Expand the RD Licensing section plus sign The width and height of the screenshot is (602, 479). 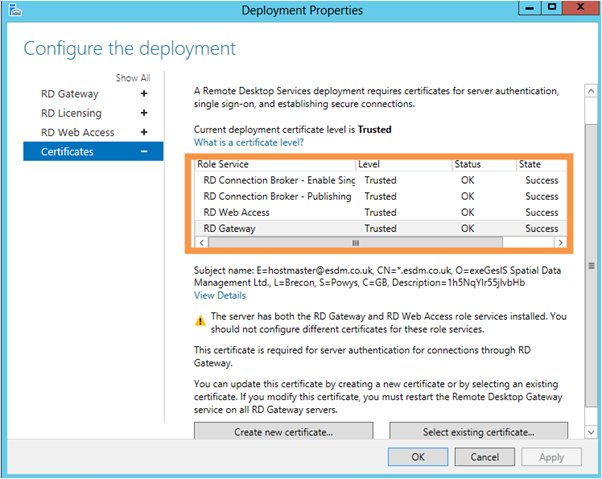(x=144, y=113)
